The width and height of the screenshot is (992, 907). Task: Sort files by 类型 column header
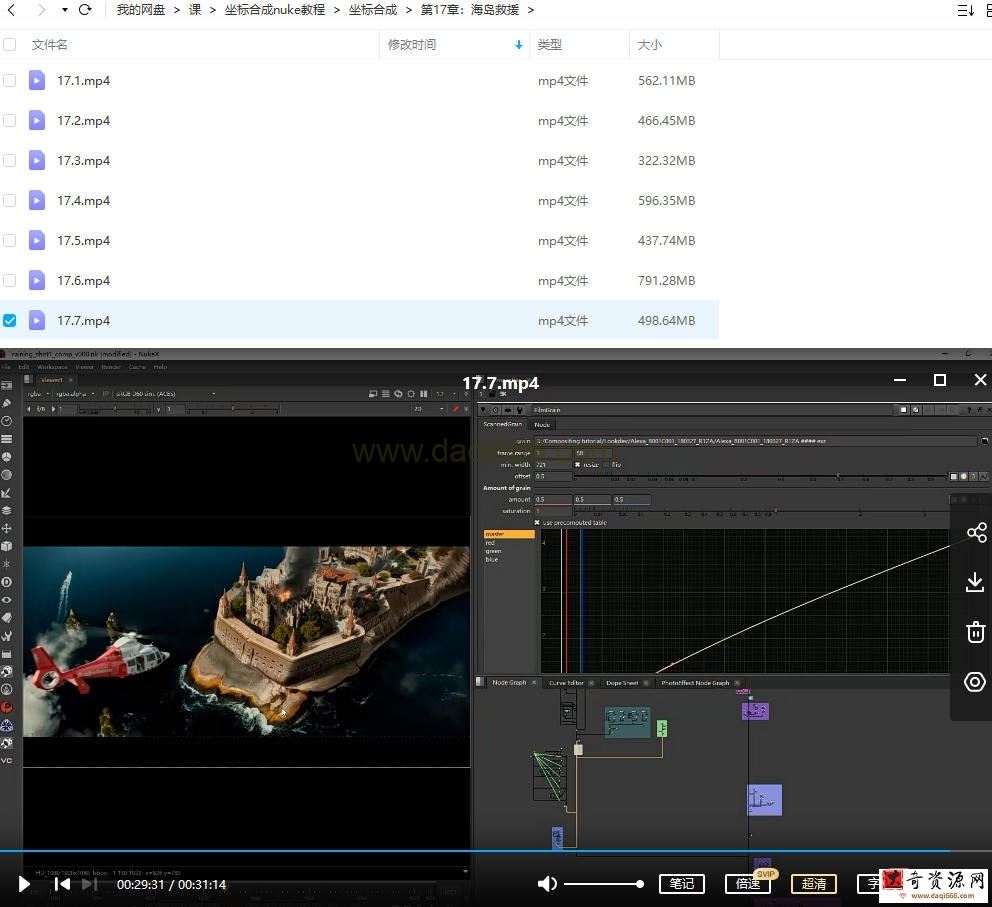pyautogui.click(x=549, y=45)
